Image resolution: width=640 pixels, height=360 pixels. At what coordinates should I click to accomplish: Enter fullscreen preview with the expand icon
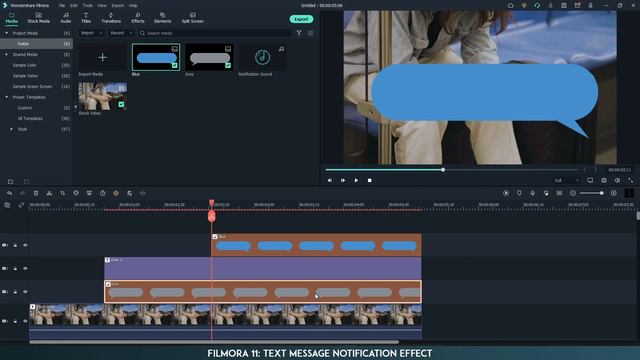click(x=631, y=180)
